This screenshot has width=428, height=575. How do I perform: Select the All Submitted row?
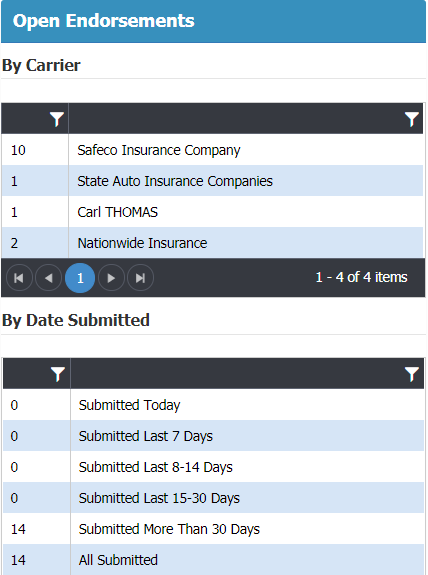[213, 560]
